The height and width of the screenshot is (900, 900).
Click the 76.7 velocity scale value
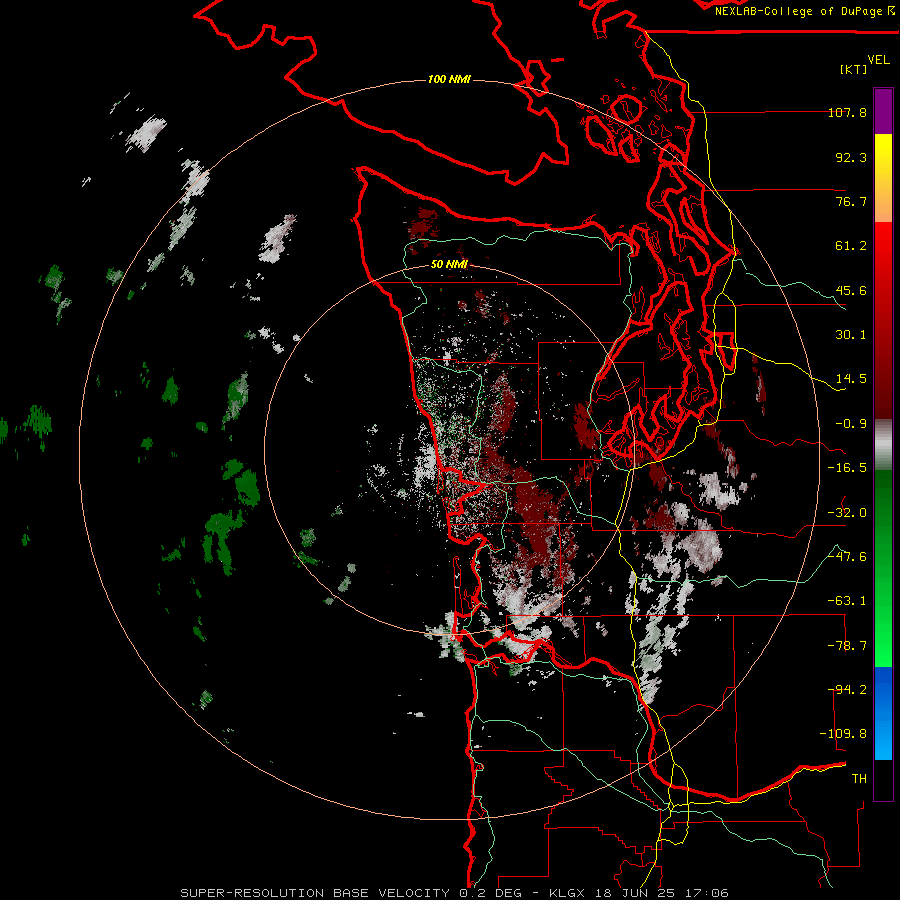click(851, 201)
